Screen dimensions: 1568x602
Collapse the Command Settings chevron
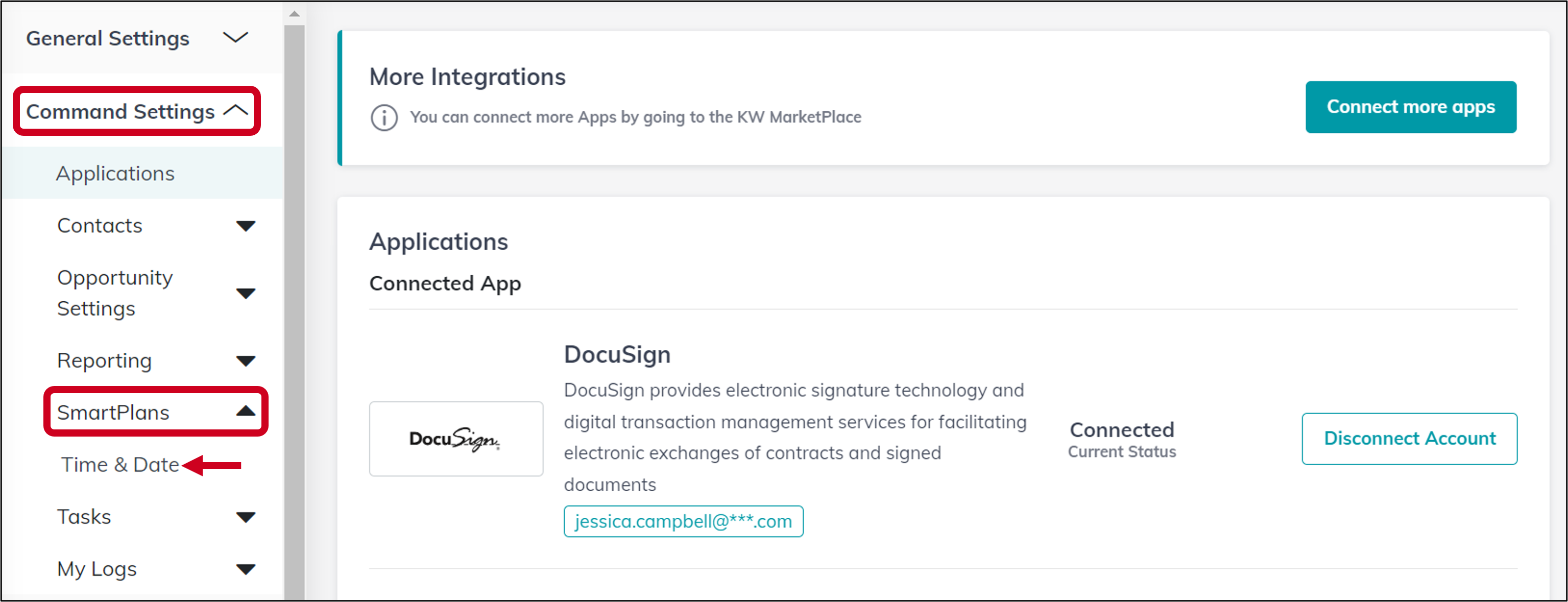[x=236, y=111]
